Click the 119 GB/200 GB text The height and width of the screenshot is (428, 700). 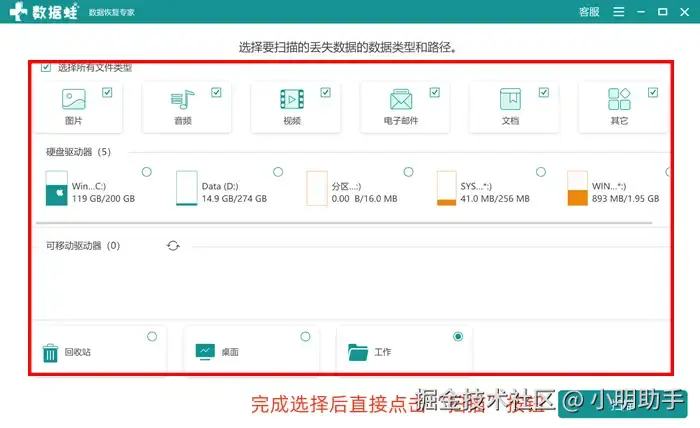(x=104, y=199)
